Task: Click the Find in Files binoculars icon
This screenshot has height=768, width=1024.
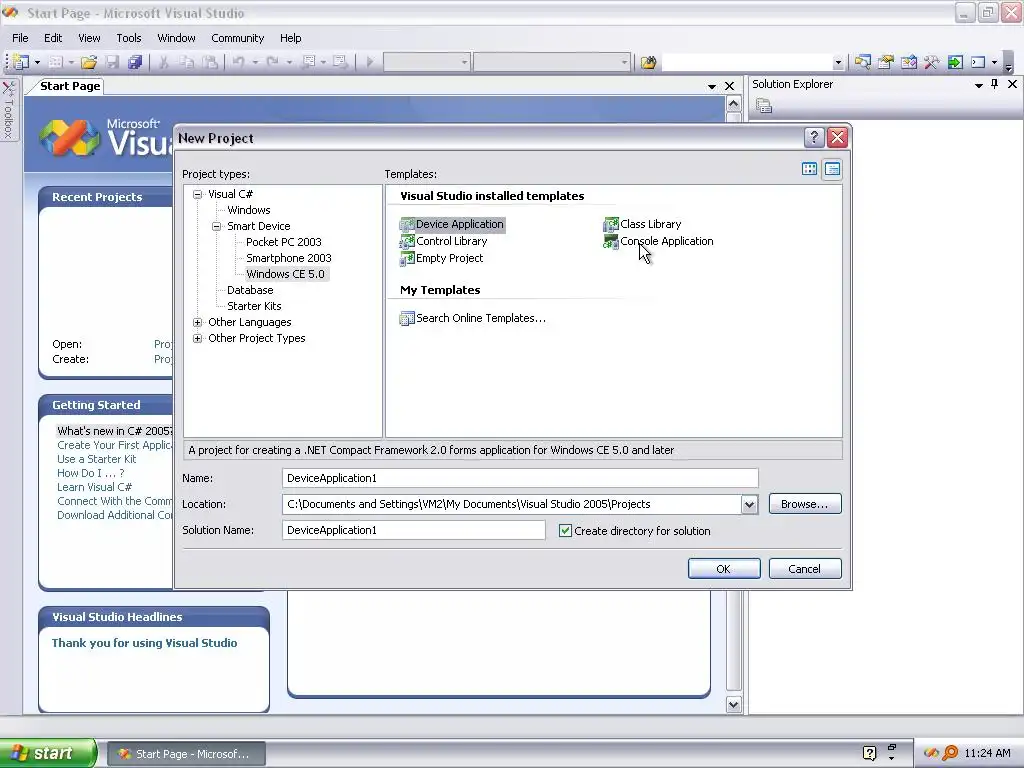Action: click(x=648, y=62)
